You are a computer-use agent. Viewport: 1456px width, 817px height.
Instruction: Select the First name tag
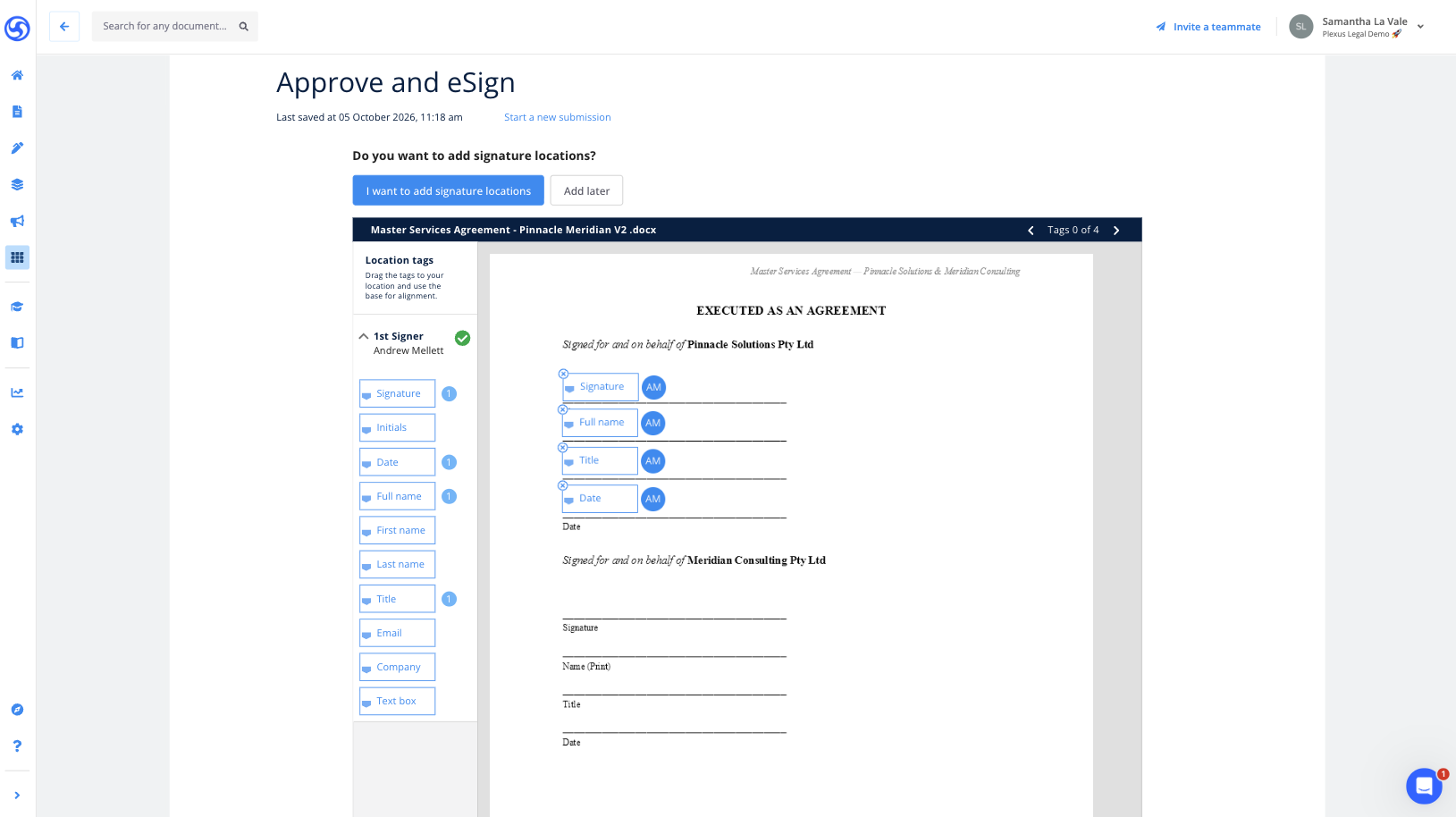(398, 530)
